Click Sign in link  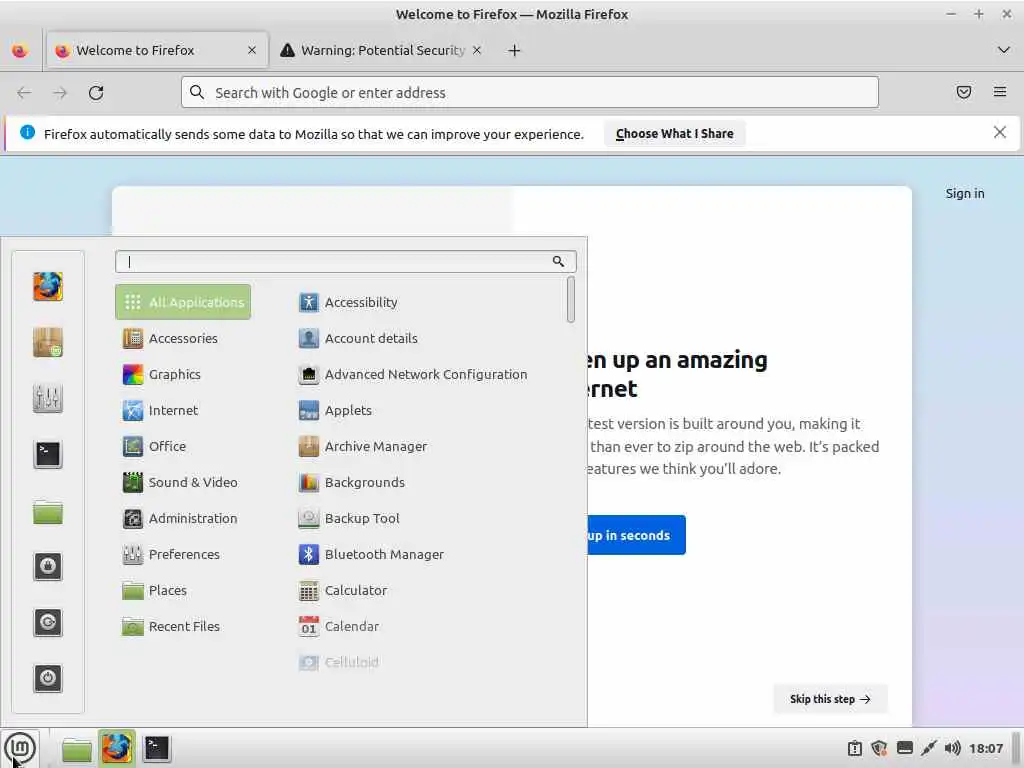click(964, 193)
